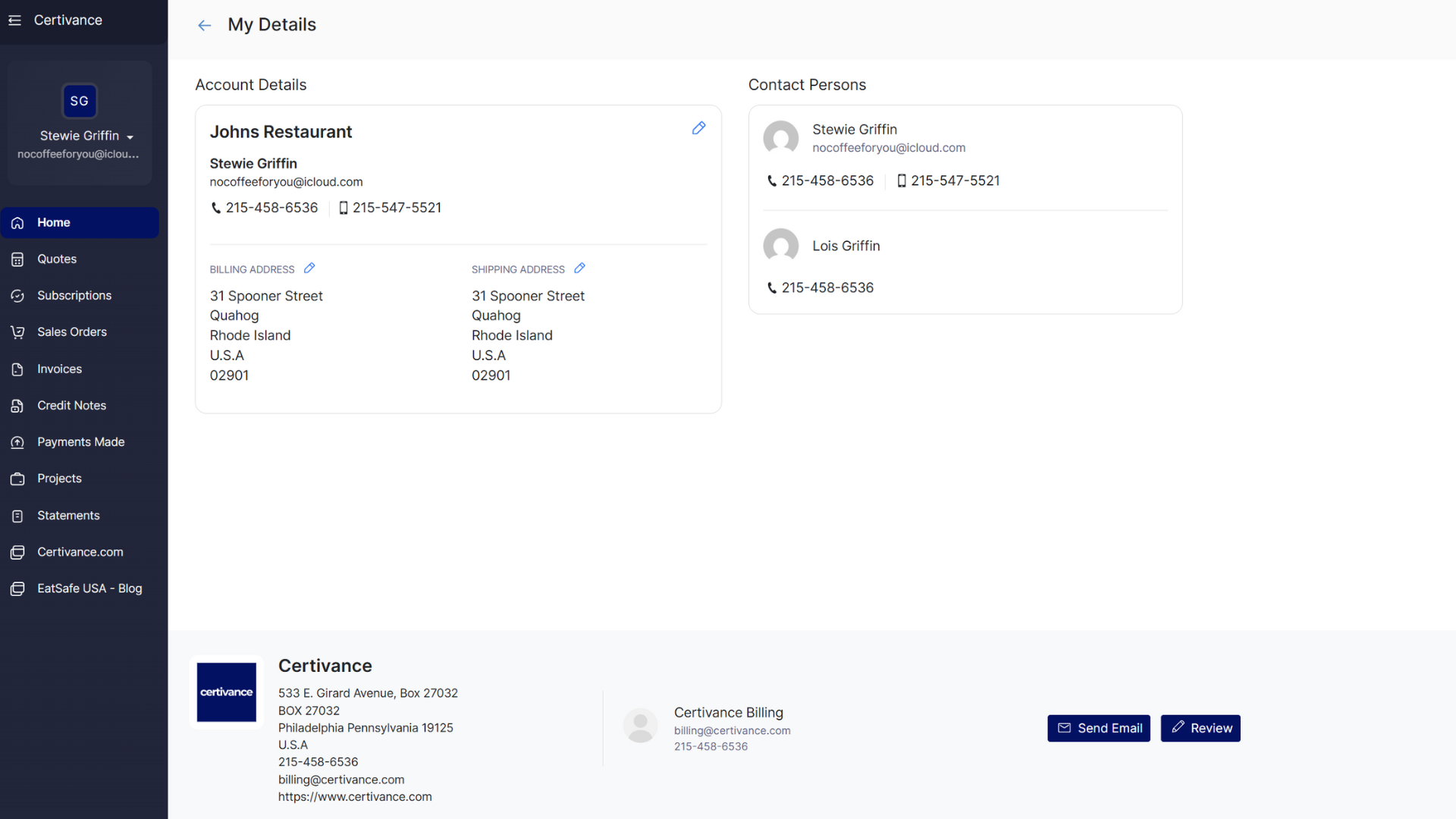Viewport: 1456px width, 819px height.
Task: Edit the shipping address pencil icon
Action: point(579,268)
